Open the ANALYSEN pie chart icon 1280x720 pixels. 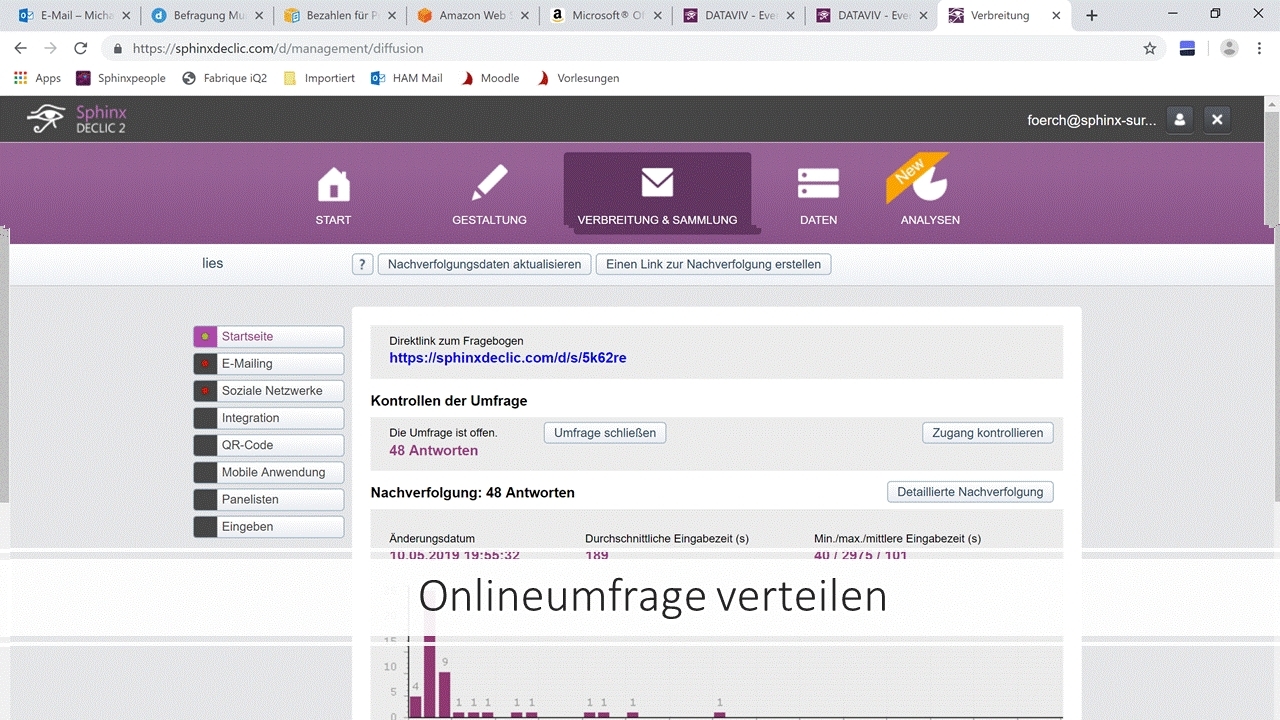pos(930,182)
